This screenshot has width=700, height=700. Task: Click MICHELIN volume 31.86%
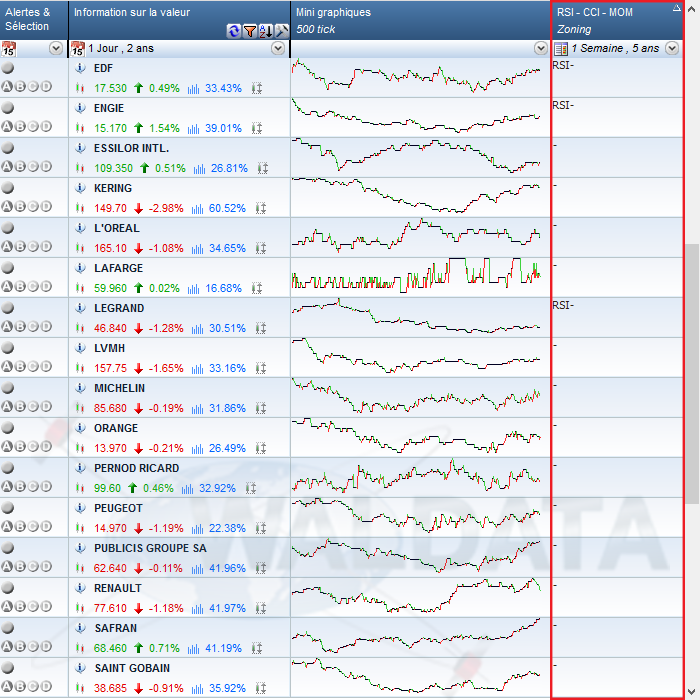pos(227,408)
